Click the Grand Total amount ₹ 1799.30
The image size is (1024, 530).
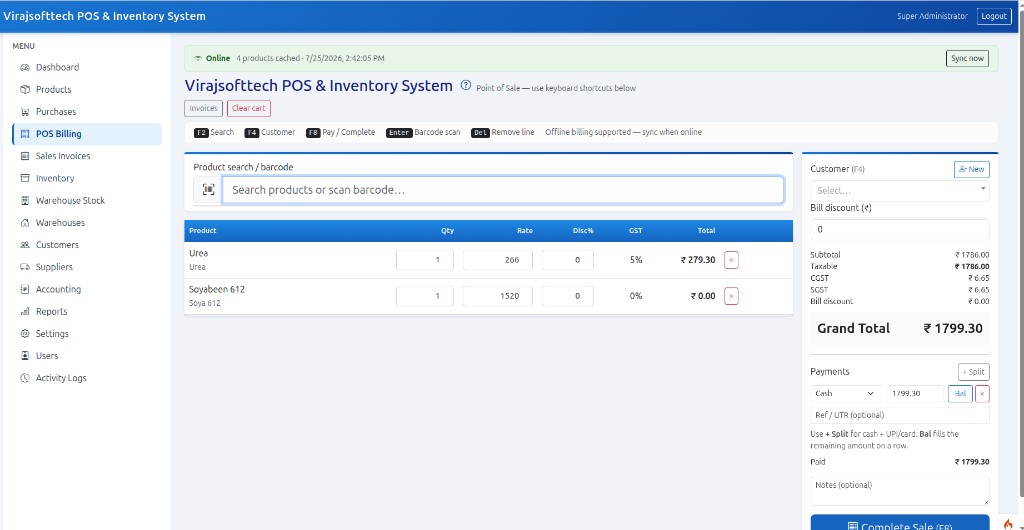(x=953, y=328)
